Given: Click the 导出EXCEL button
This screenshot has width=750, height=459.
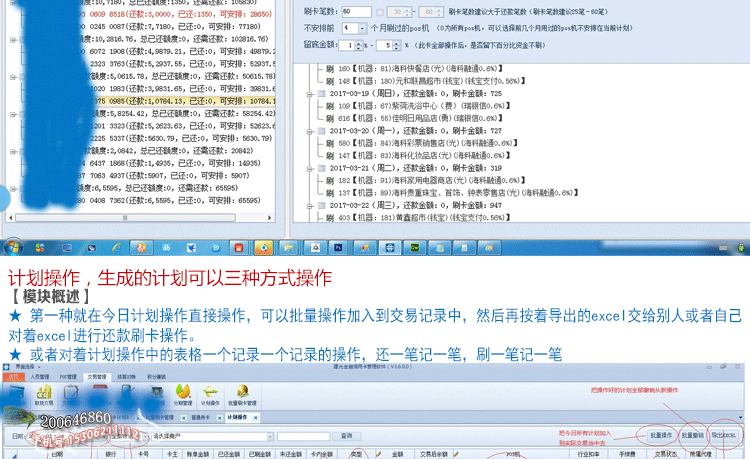Looking at the screenshot, I should (x=722, y=436).
